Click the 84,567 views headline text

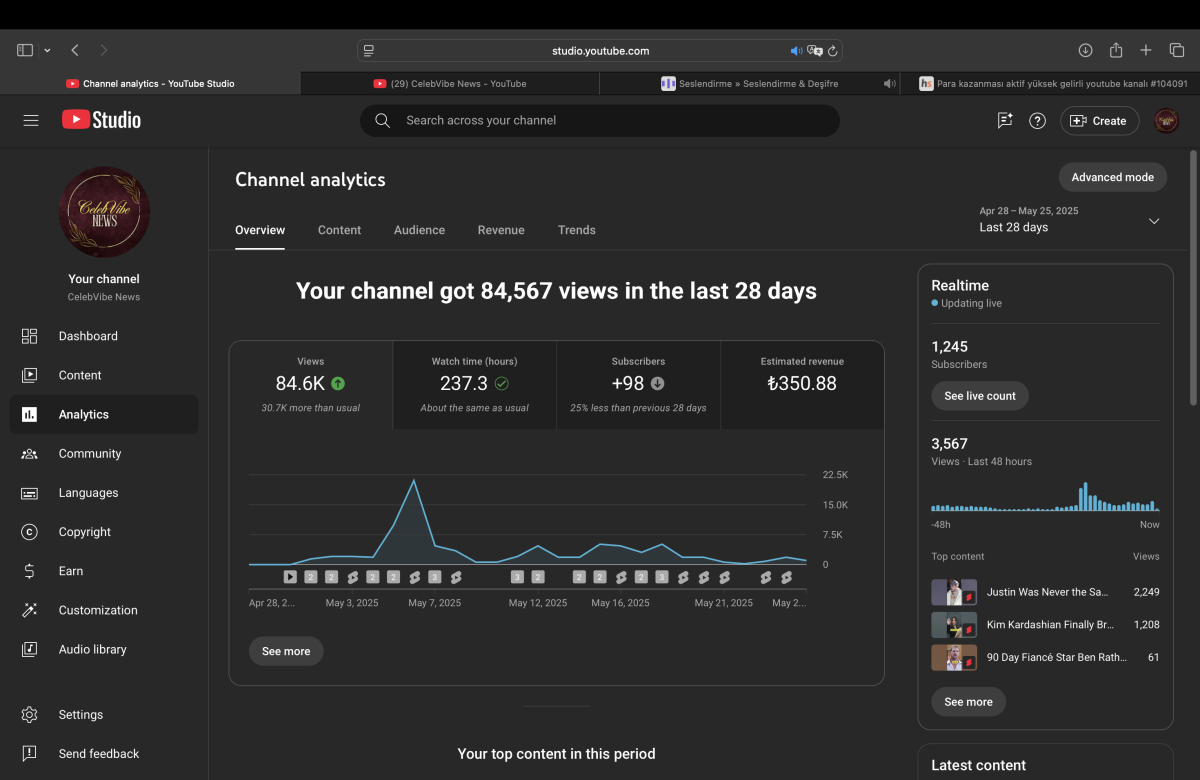[x=556, y=291]
